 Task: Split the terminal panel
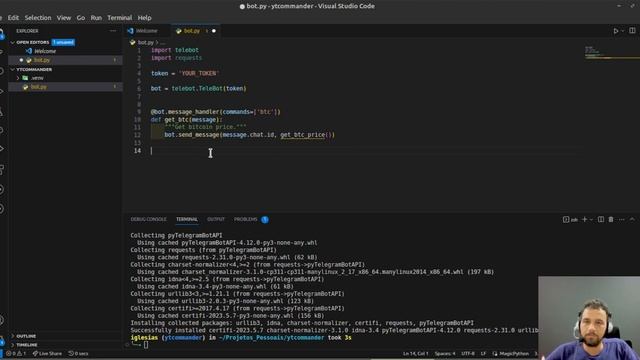(x=601, y=220)
